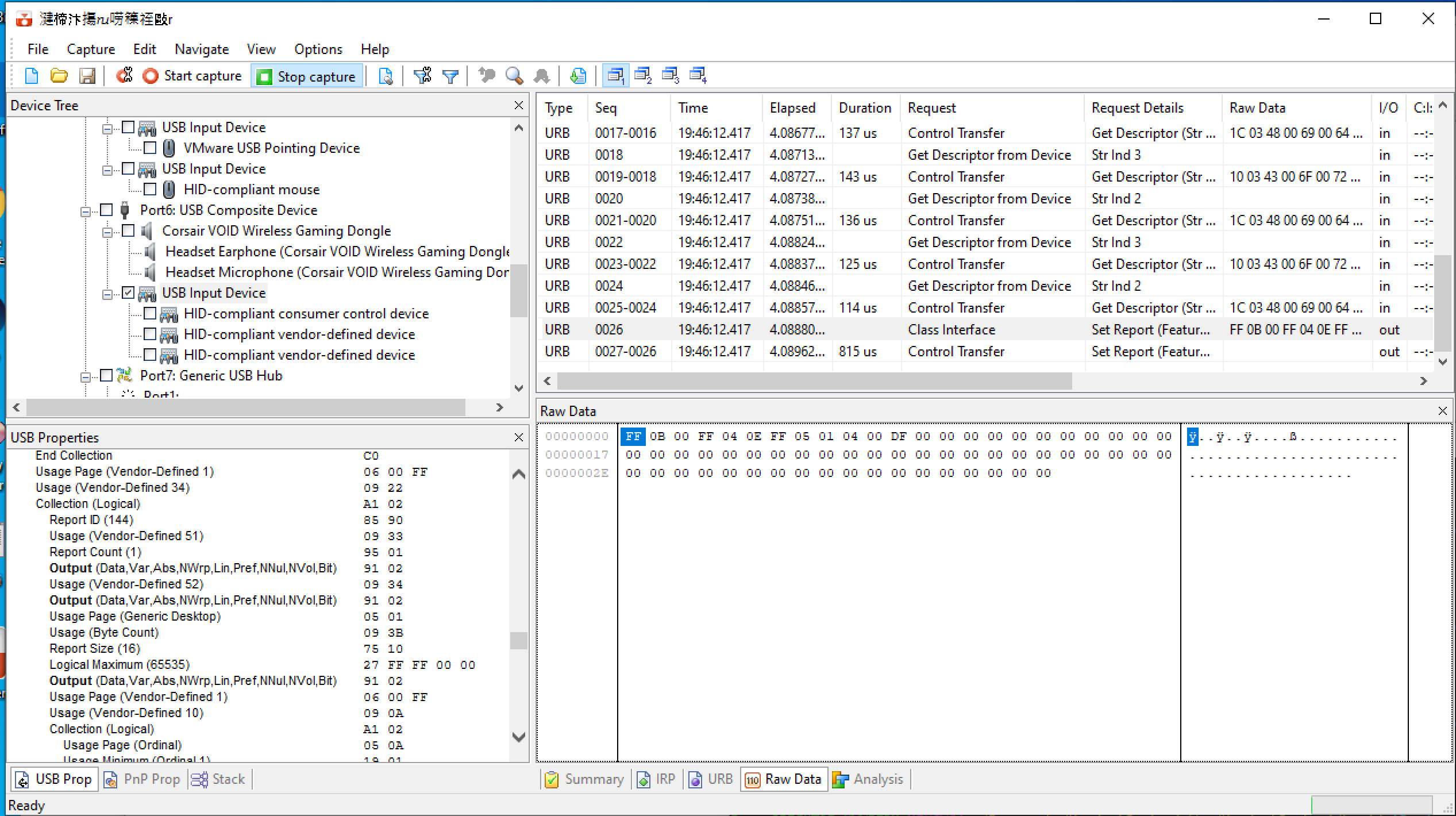
Task: Collapse the Port7 Generic USB Hub node
Action: (86, 376)
